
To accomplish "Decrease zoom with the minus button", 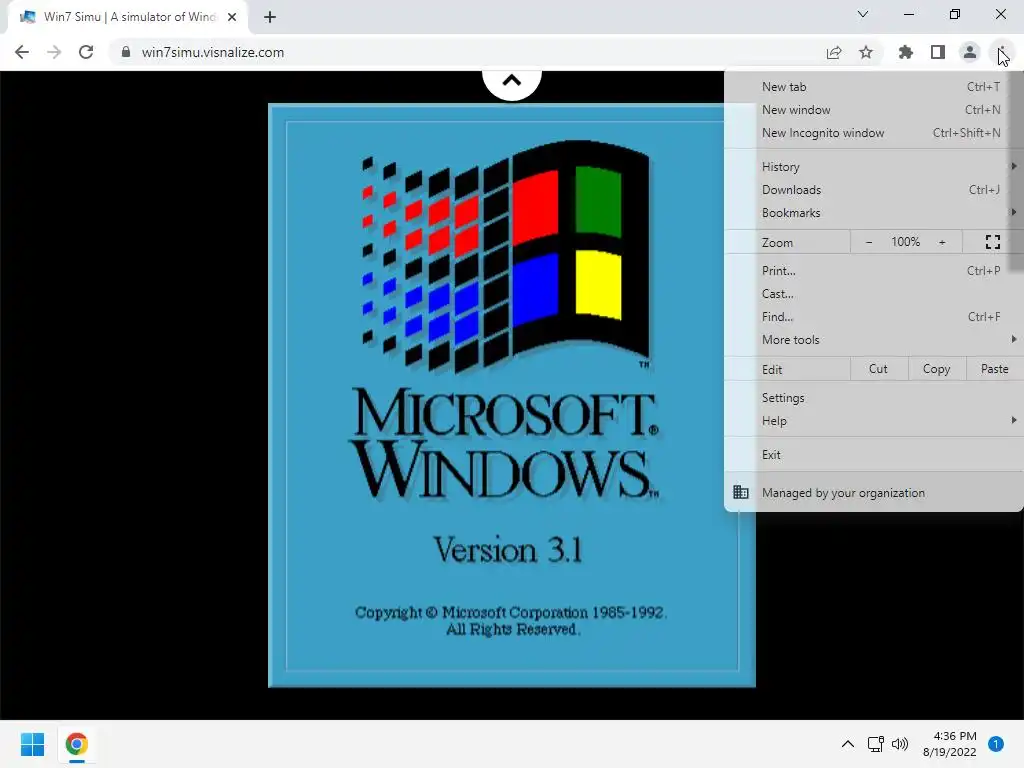I will (869, 242).
